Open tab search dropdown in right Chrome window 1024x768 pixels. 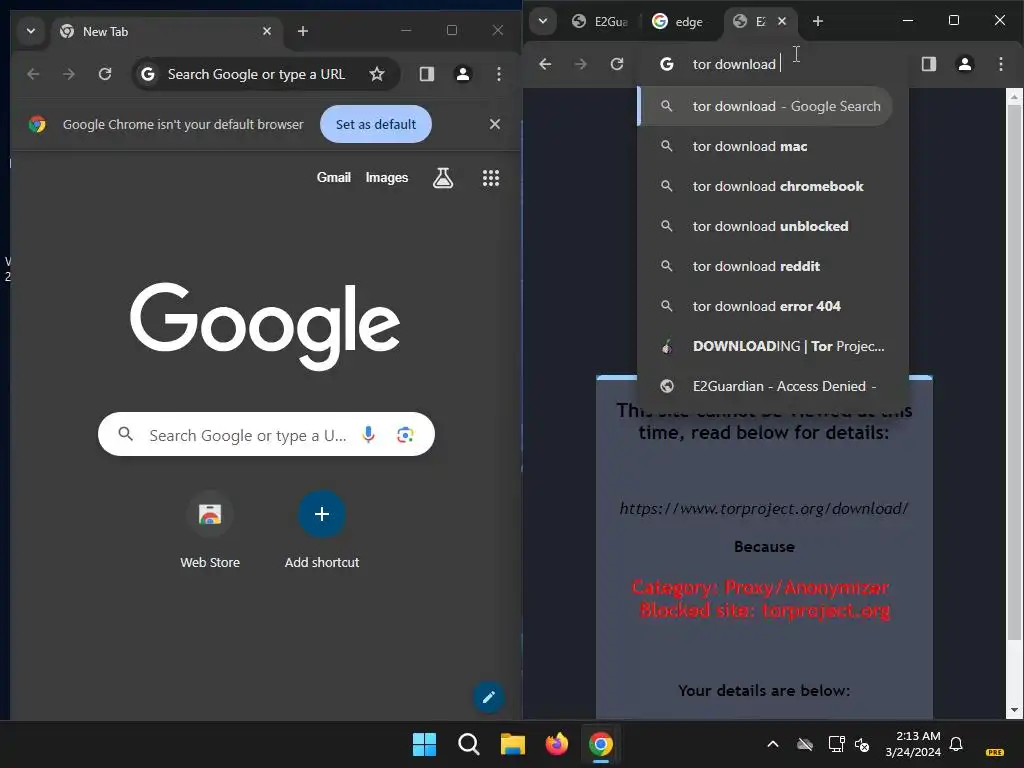tap(543, 21)
